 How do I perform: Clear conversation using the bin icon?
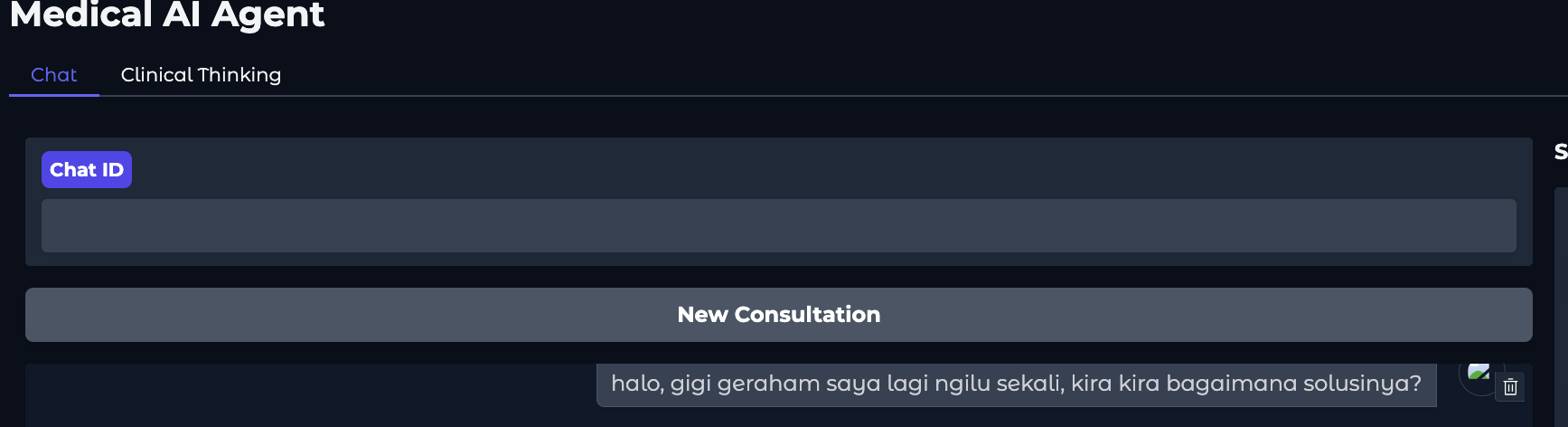coord(1510,387)
